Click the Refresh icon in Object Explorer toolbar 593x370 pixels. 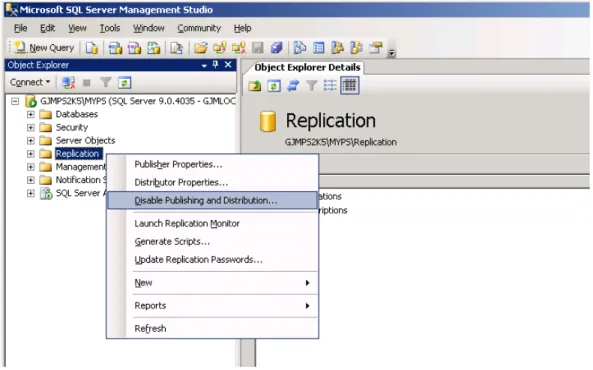(x=124, y=82)
